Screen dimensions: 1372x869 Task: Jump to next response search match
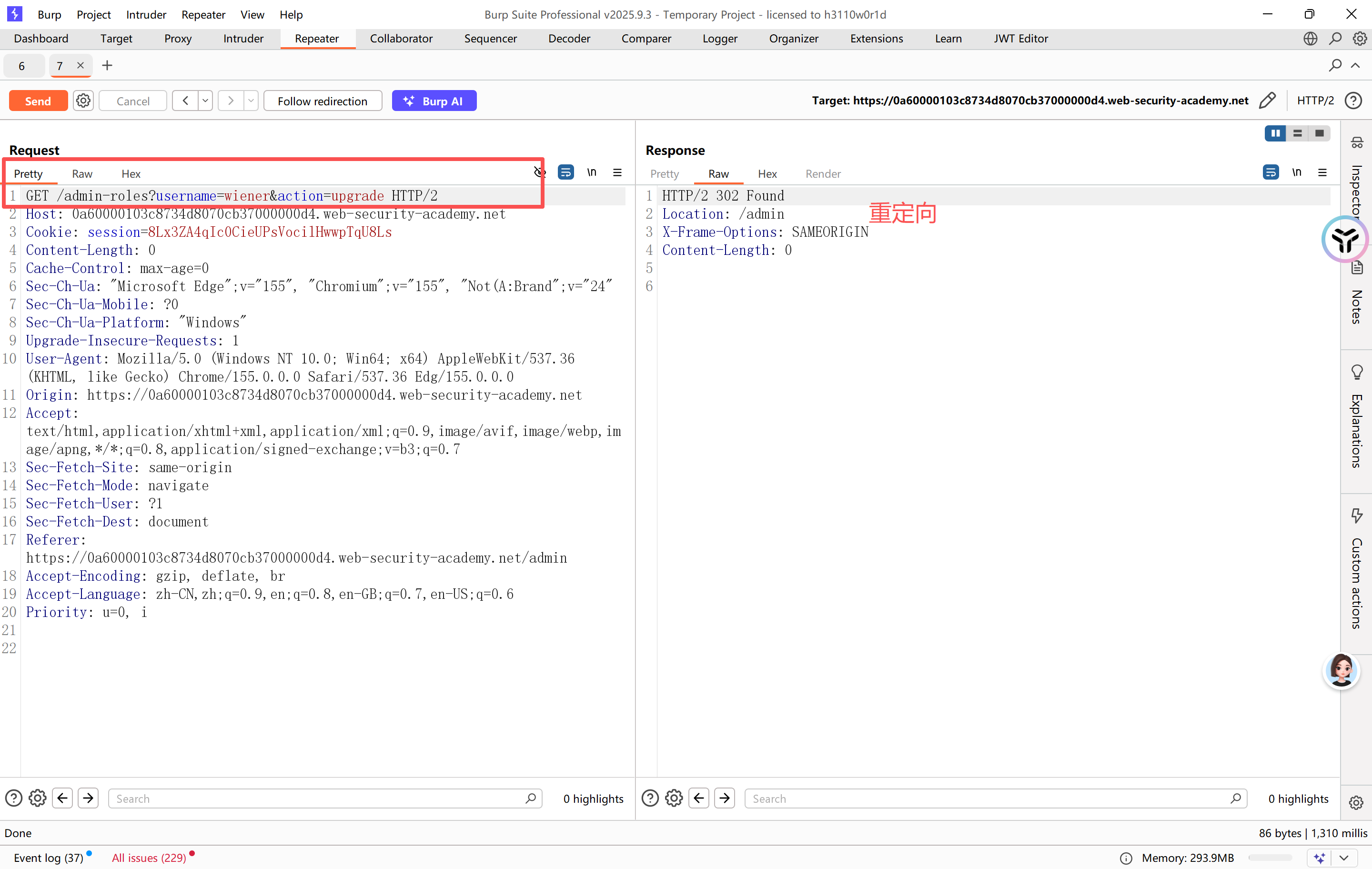coord(724,798)
